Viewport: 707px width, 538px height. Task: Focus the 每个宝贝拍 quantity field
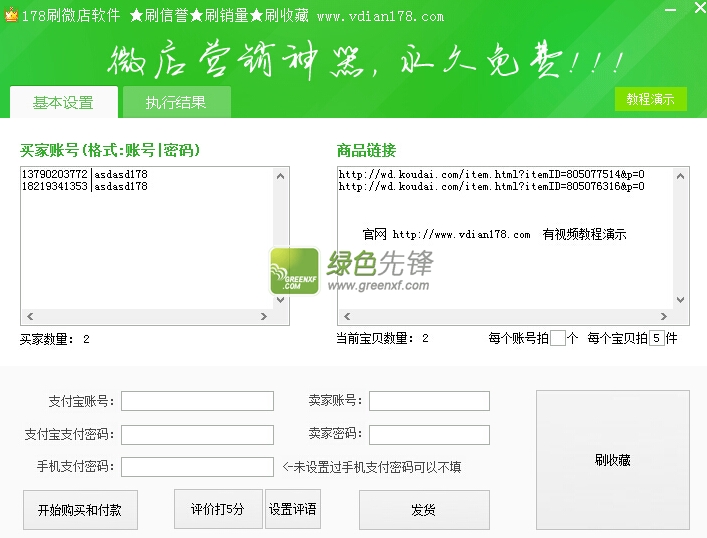[656, 338]
